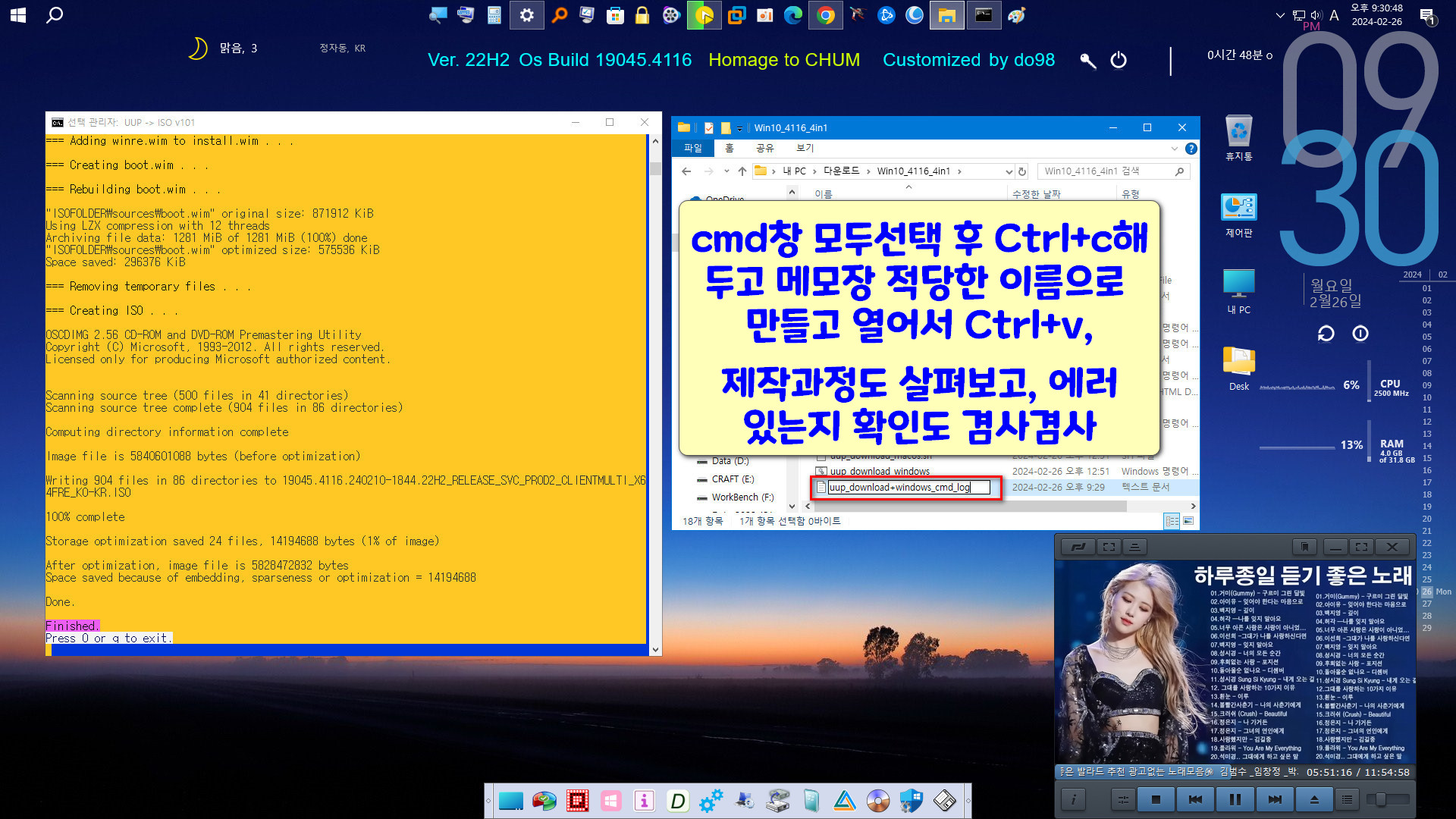Click the Win10_4116_4in1 search box
Screen dimensions: 1456x819
1112,171
